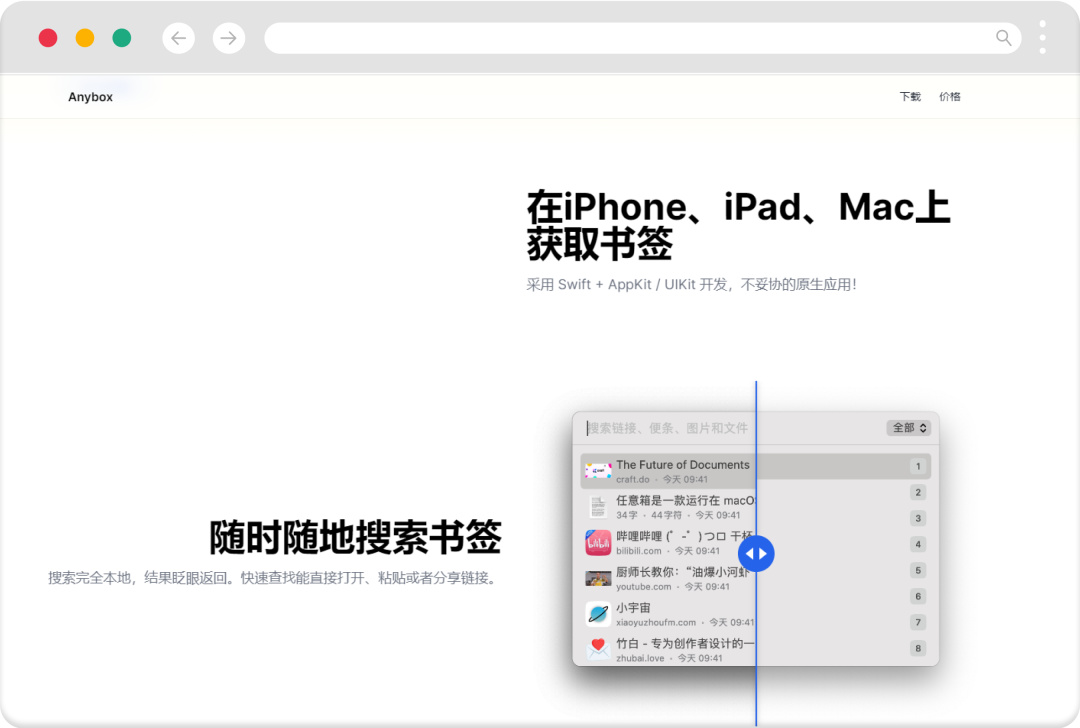
Task: Click the browser back arrow button
Action: 178,38
